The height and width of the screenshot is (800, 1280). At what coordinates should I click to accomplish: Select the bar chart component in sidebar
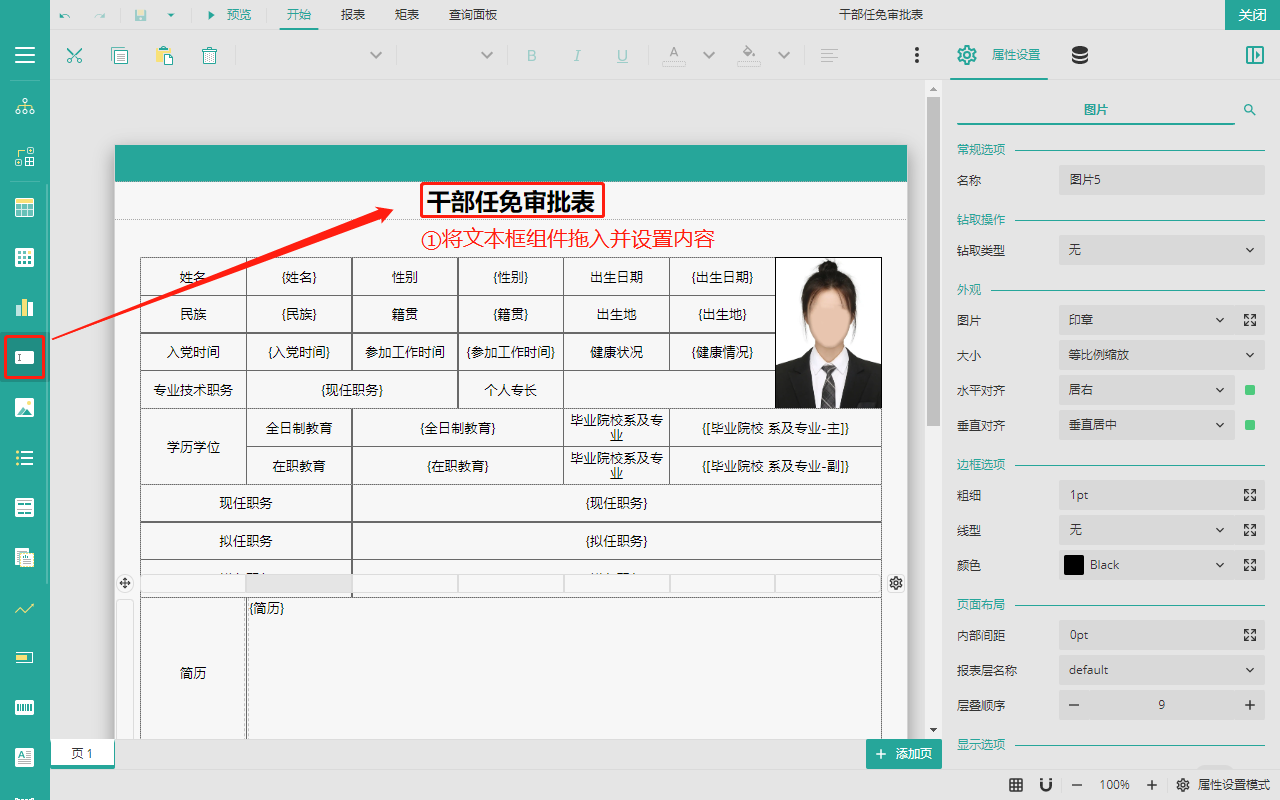click(25, 307)
